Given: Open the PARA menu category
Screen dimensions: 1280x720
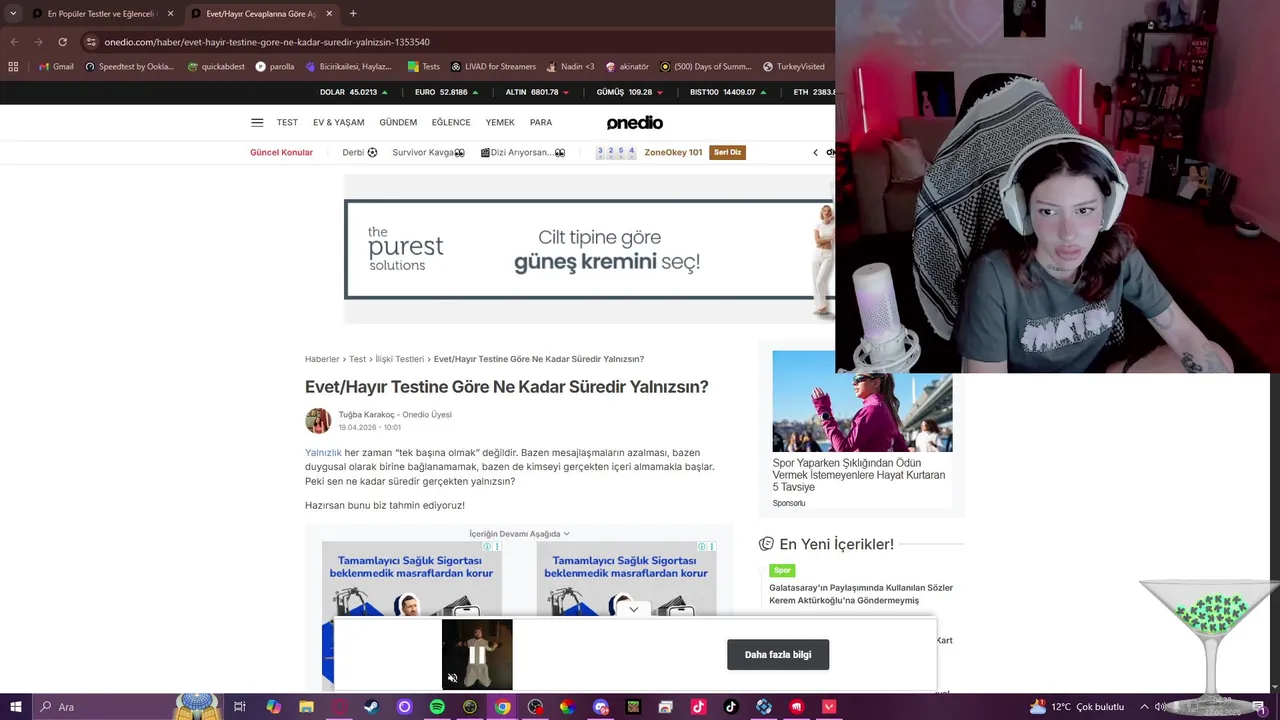Looking at the screenshot, I should tap(541, 123).
